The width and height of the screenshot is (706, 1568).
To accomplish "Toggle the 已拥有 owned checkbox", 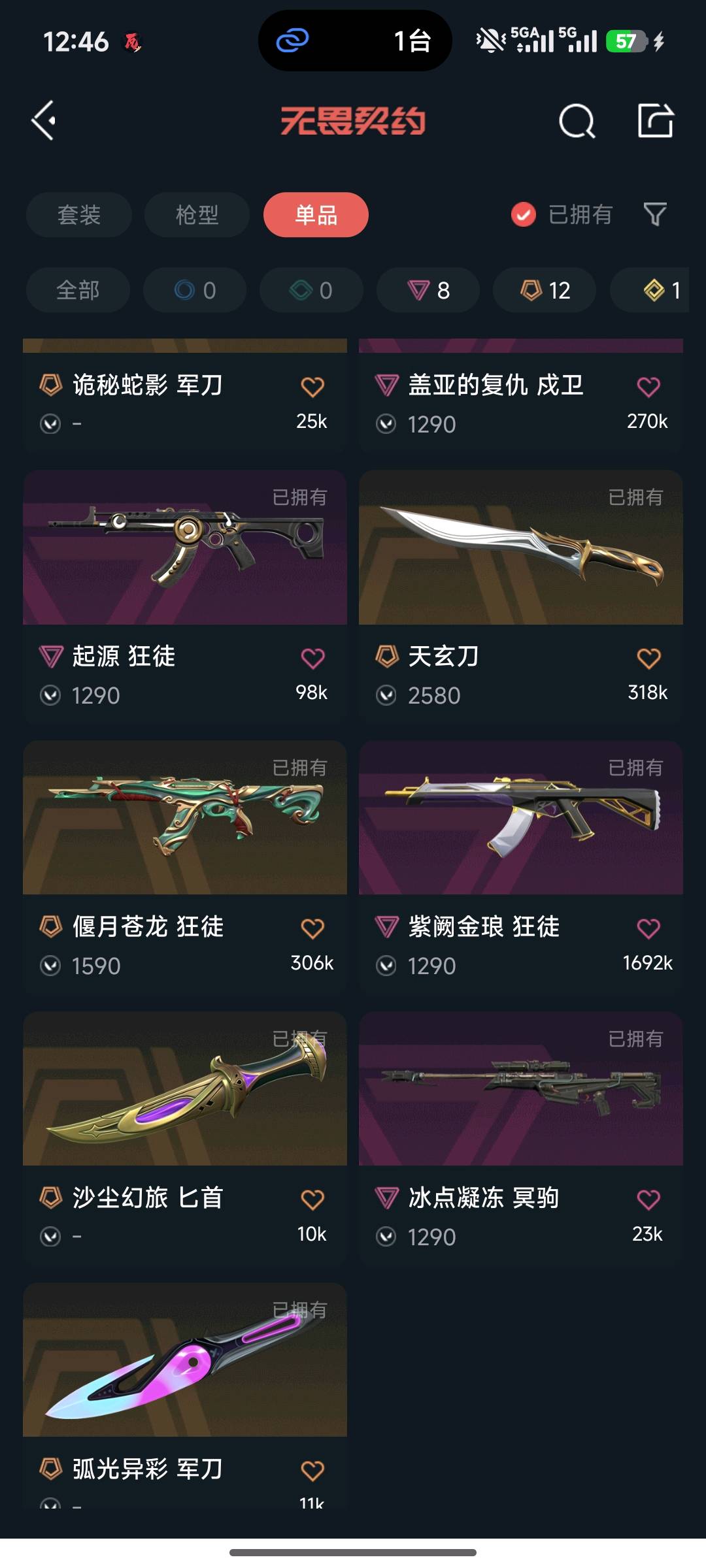I will click(524, 214).
